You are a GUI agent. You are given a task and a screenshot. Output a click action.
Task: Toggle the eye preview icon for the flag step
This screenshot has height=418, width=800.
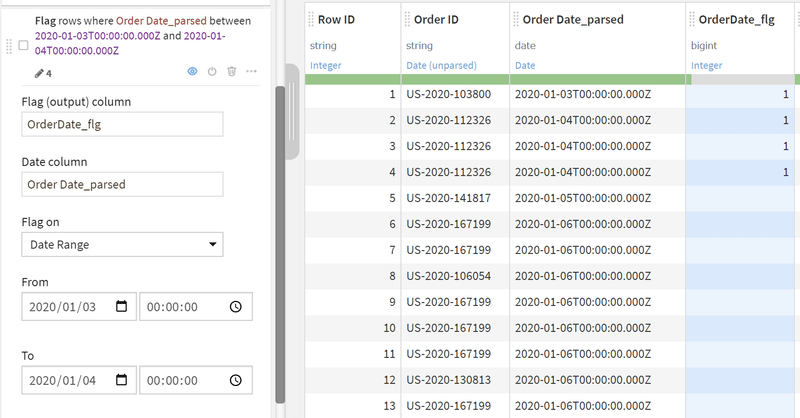coord(192,71)
